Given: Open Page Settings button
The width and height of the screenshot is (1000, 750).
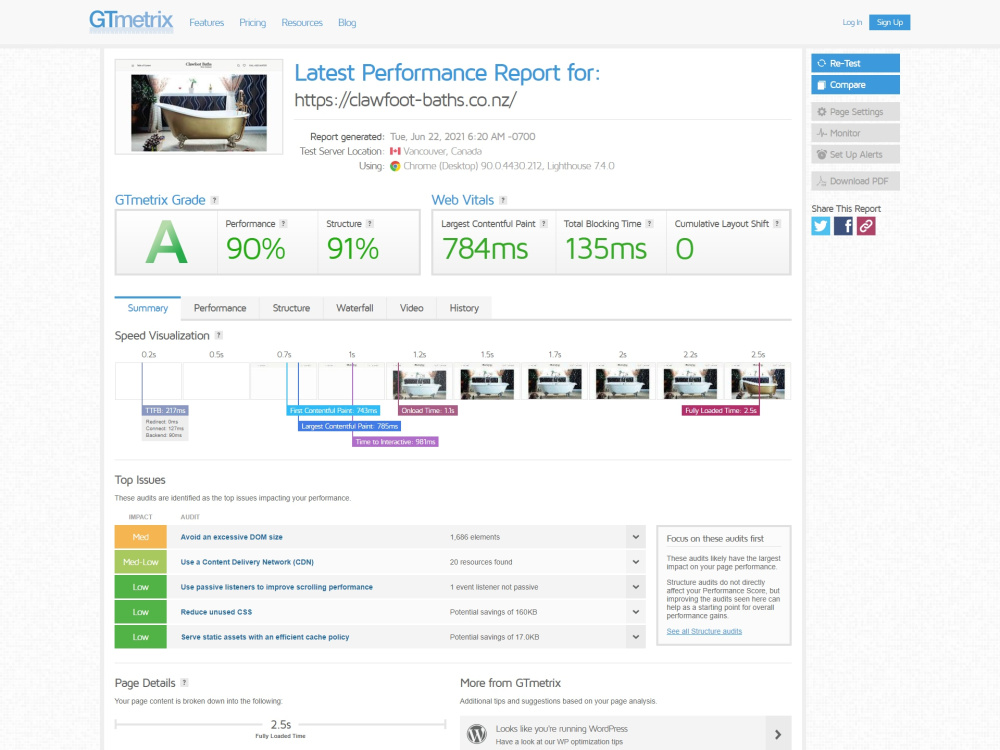Looking at the screenshot, I should click(855, 112).
